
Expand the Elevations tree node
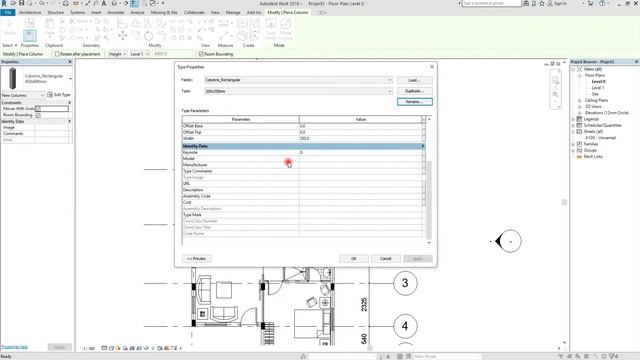tap(579, 113)
